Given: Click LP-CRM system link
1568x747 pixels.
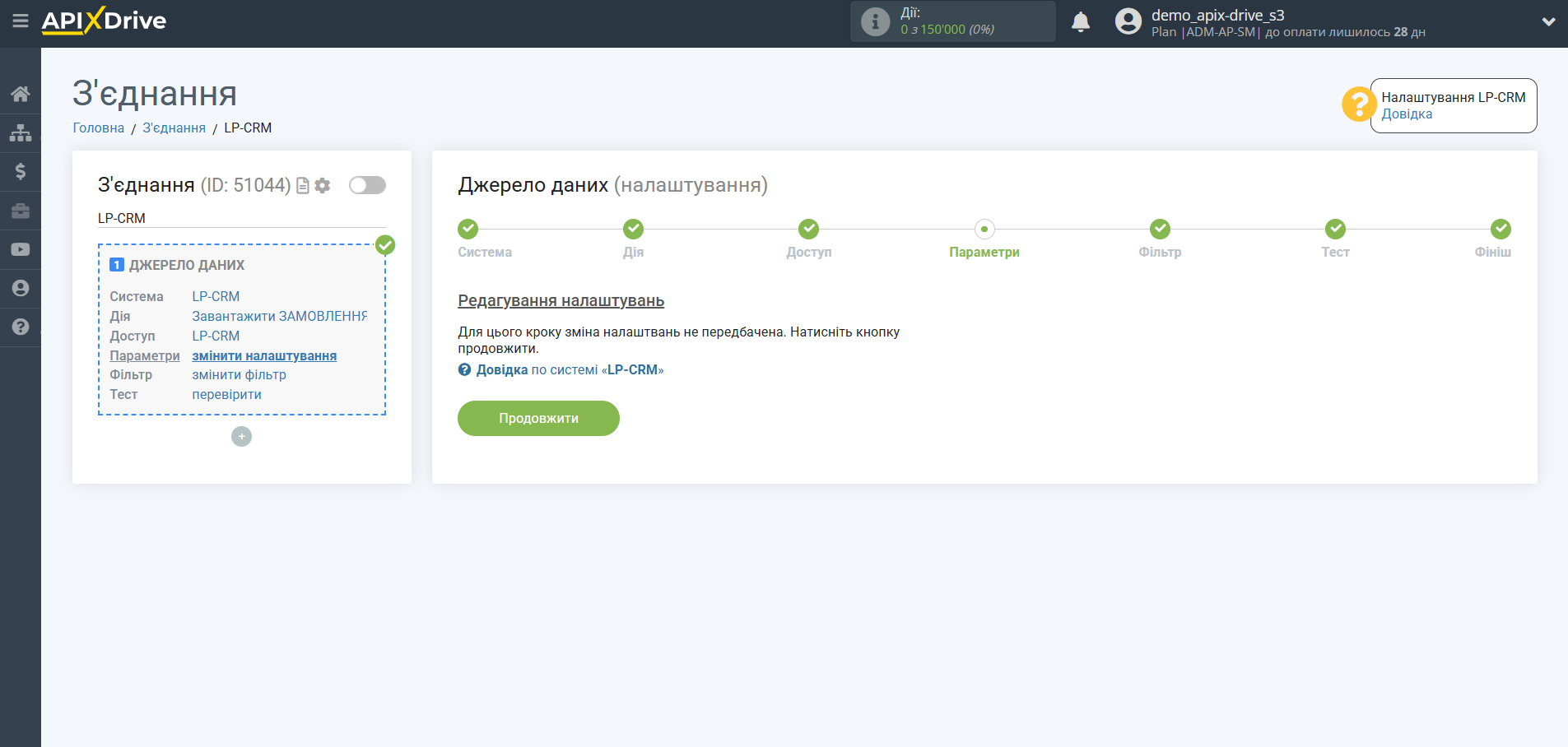Looking at the screenshot, I should tap(216, 296).
